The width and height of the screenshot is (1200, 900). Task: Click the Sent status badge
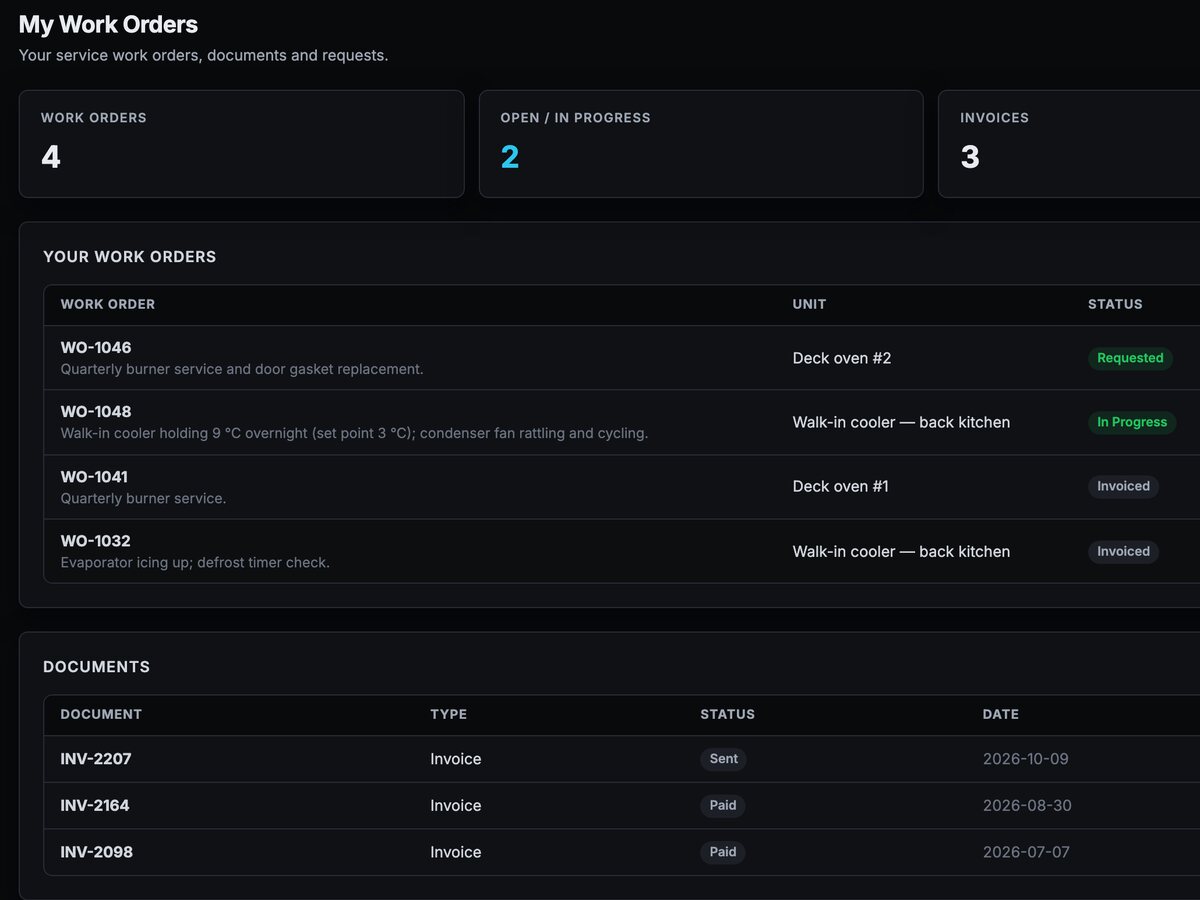723,759
